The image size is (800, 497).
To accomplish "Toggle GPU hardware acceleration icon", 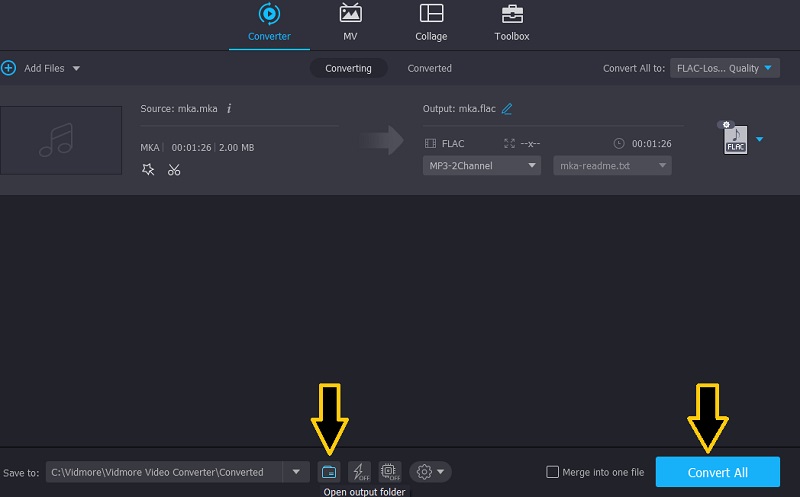I will 389,472.
